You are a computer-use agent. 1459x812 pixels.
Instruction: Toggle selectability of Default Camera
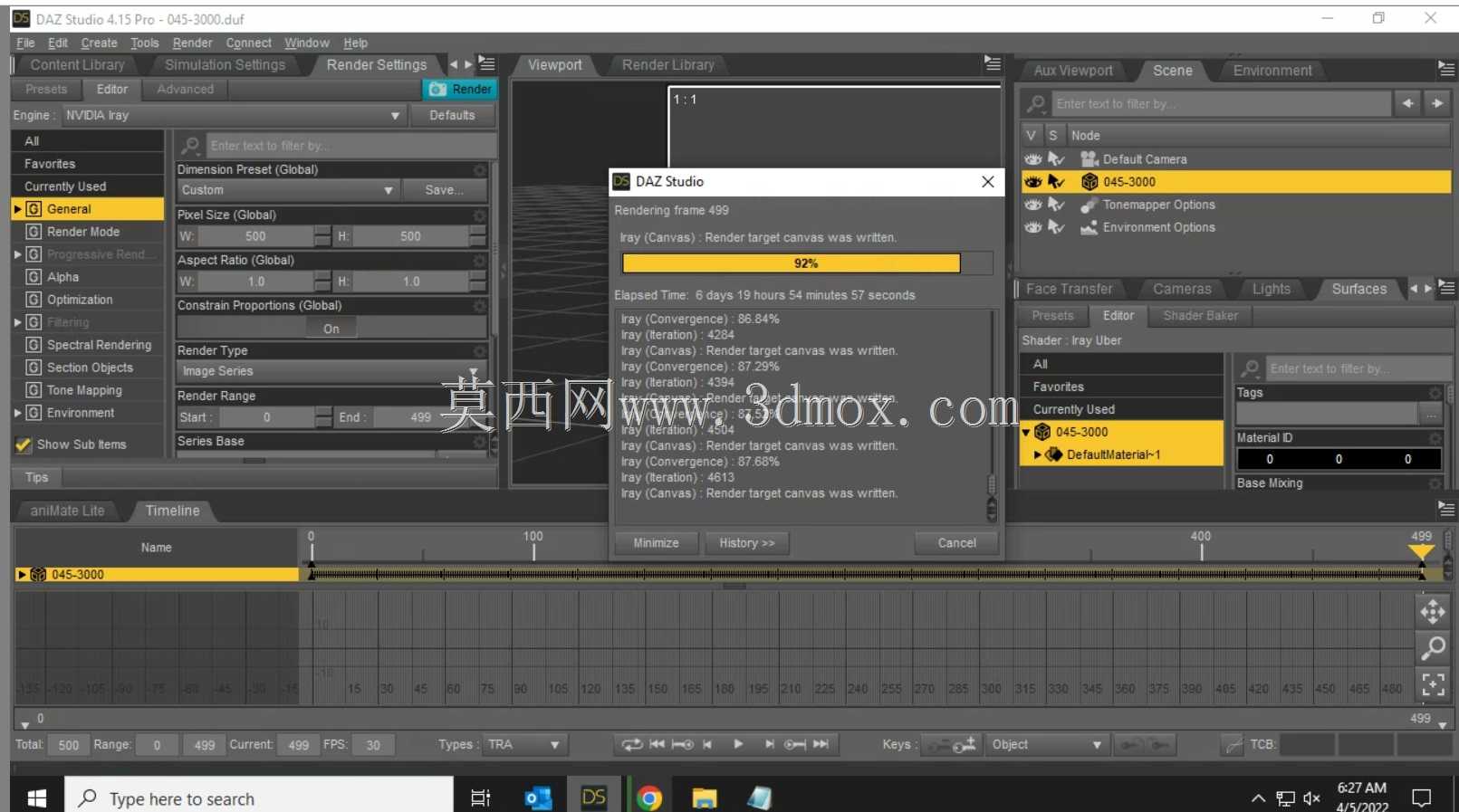click(x=1056, y=158)
